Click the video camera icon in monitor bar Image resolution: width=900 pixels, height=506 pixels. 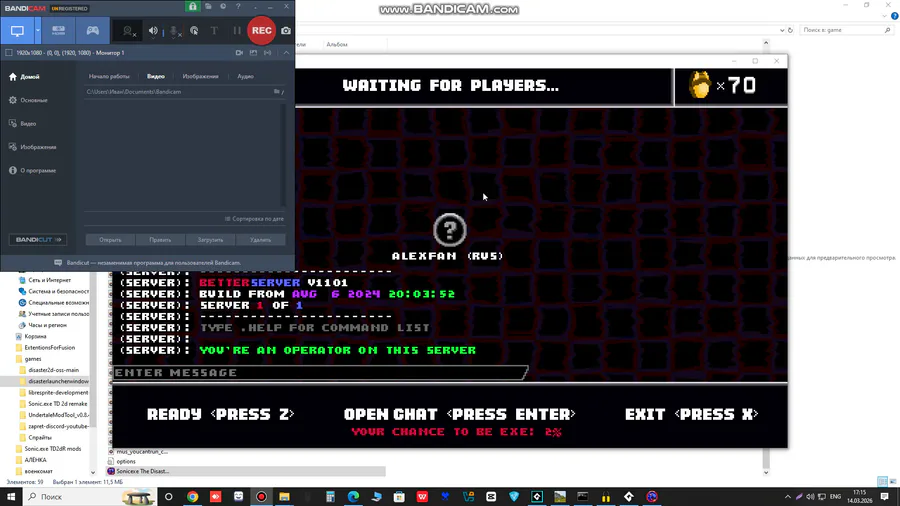click(x=239, y=53)
